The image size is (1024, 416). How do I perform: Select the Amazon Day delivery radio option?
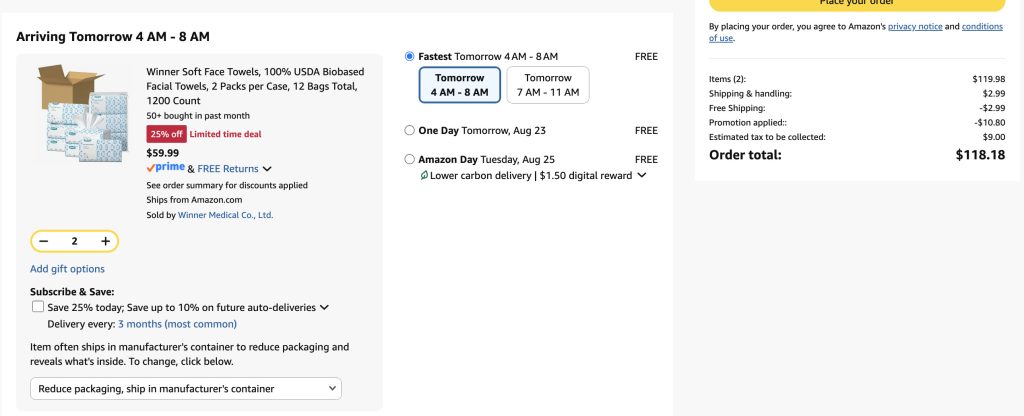click(409, 159)
